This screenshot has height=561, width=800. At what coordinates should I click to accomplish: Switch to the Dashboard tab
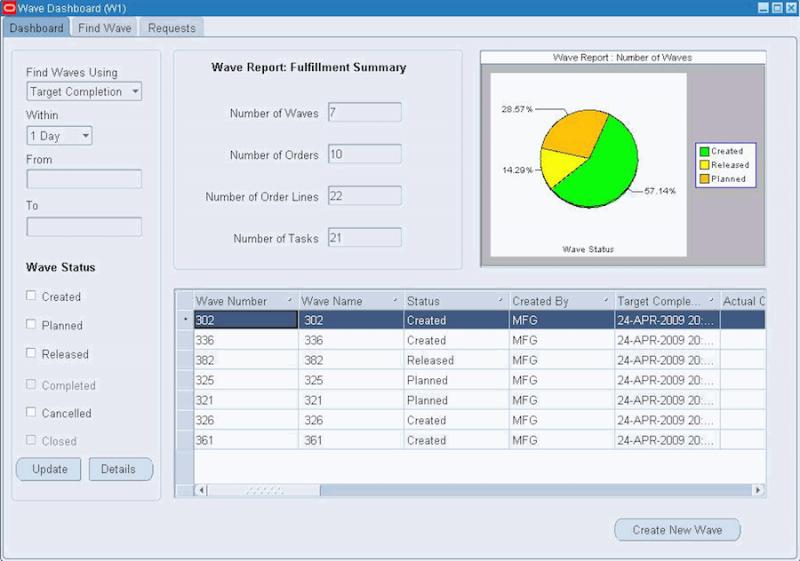click(36, 28)
